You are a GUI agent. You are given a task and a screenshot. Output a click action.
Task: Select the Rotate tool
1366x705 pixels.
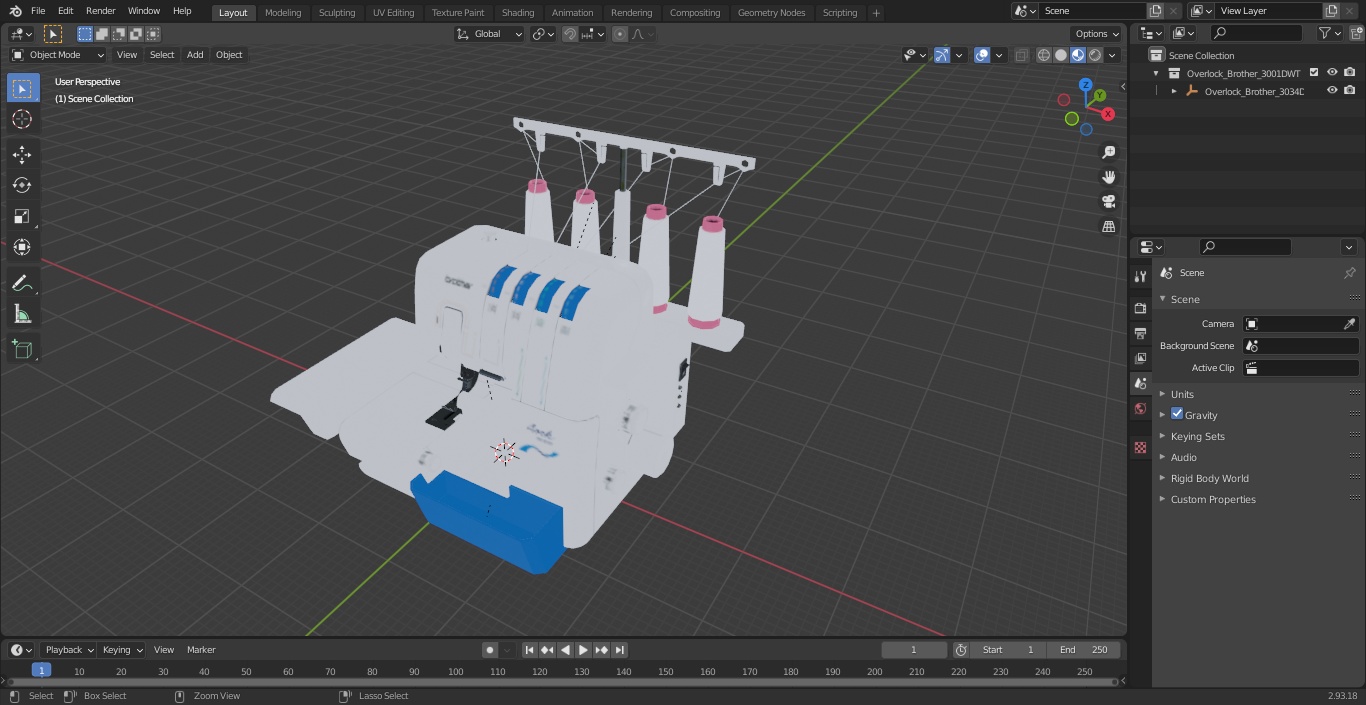[23, 185]
